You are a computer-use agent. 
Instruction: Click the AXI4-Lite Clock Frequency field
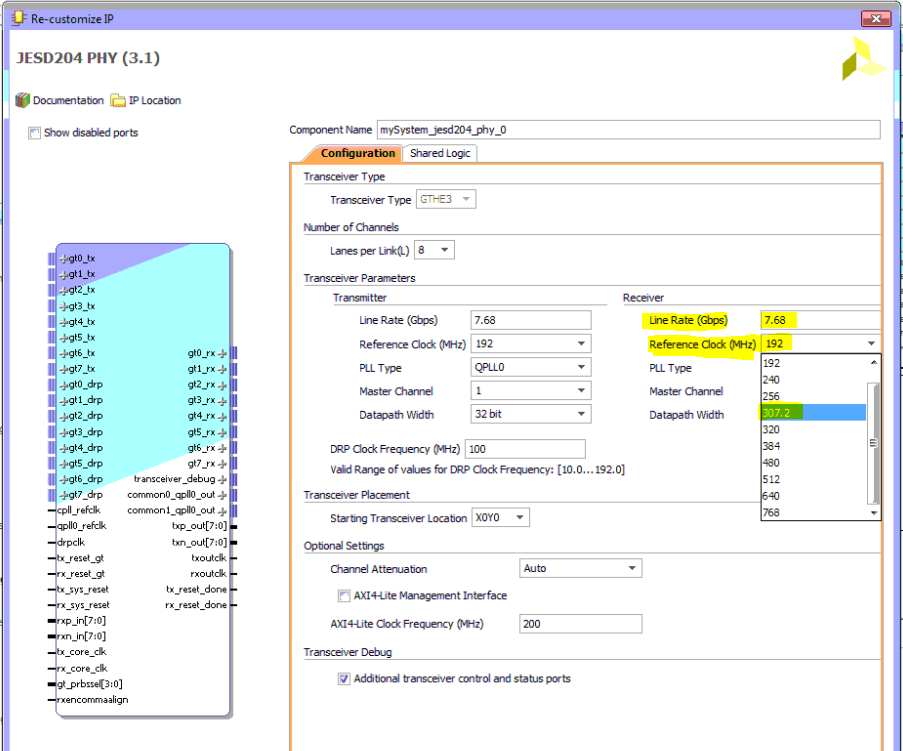coord(580,624)
